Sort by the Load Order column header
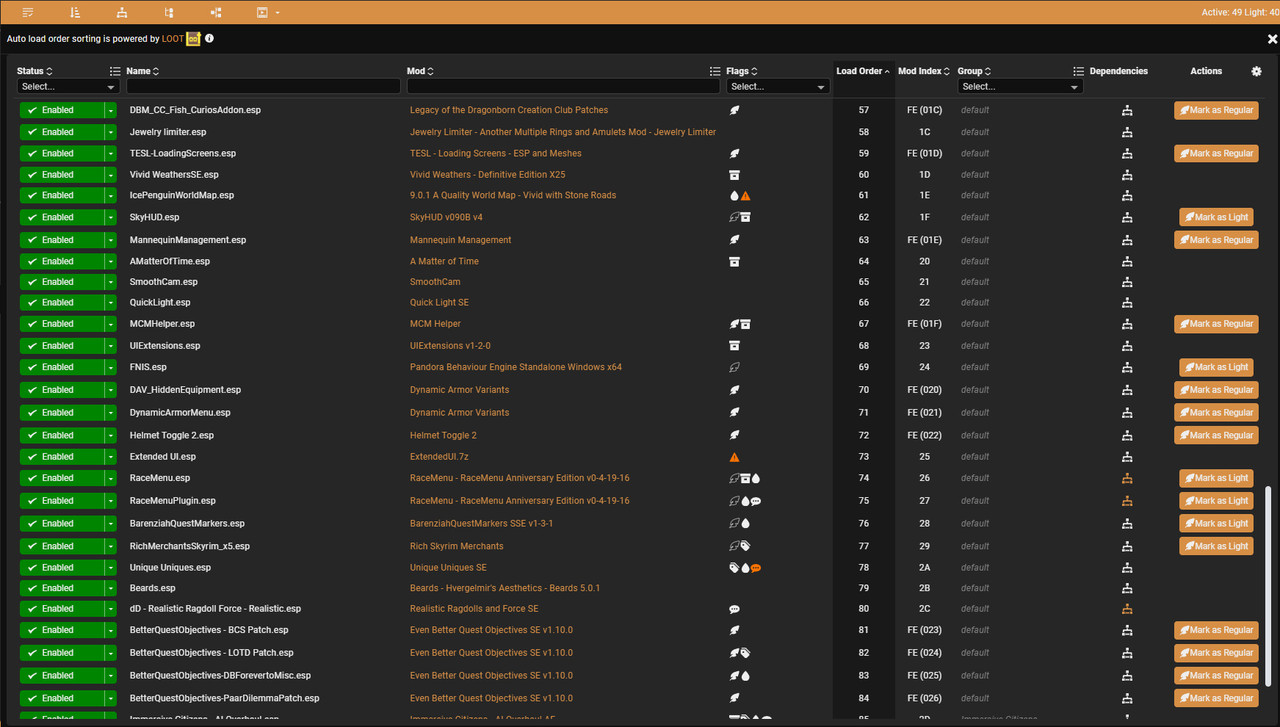This screenshot has height=727, width=1280. 864,71
